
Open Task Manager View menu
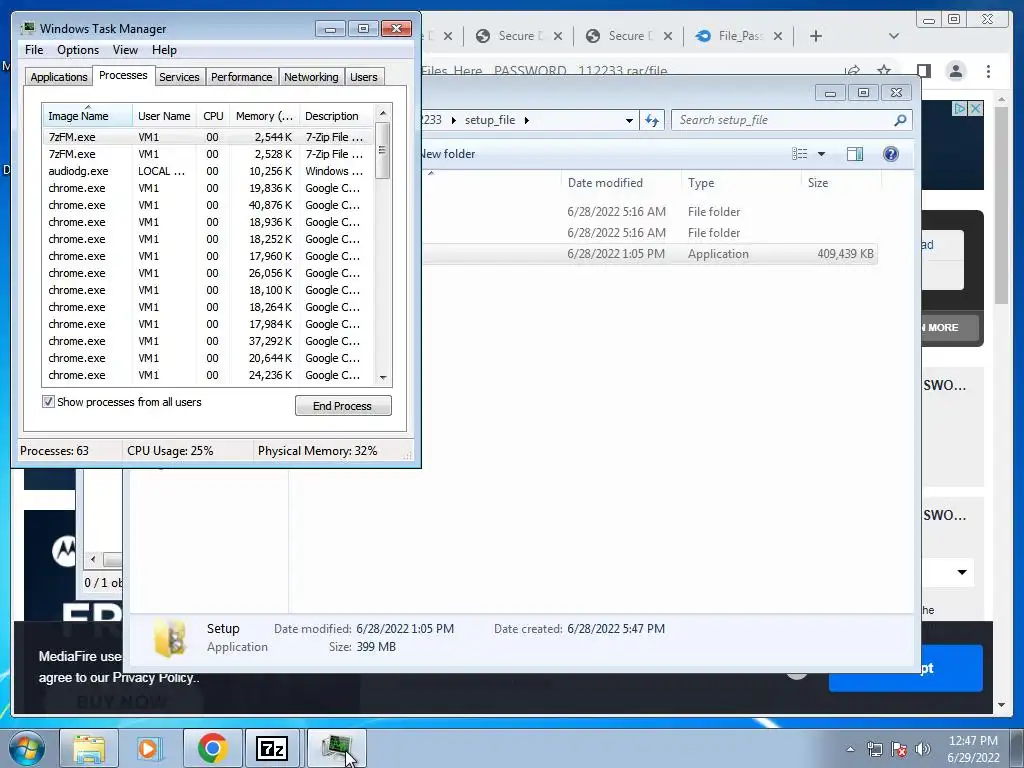pos(125,50)
